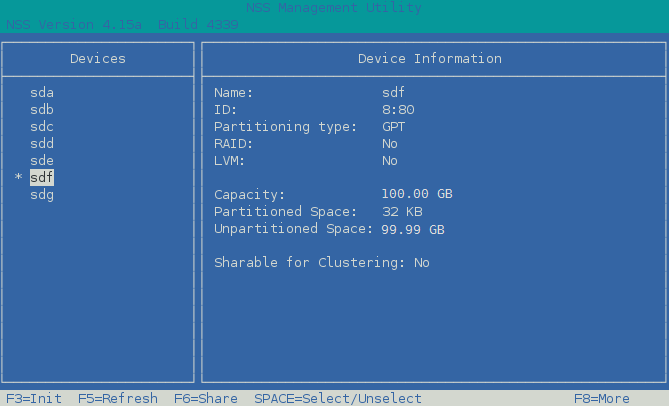Click SPACE=Select/Unselect hint
The height and width of the screenshot is (406, 669).
(x=337, y=398)
